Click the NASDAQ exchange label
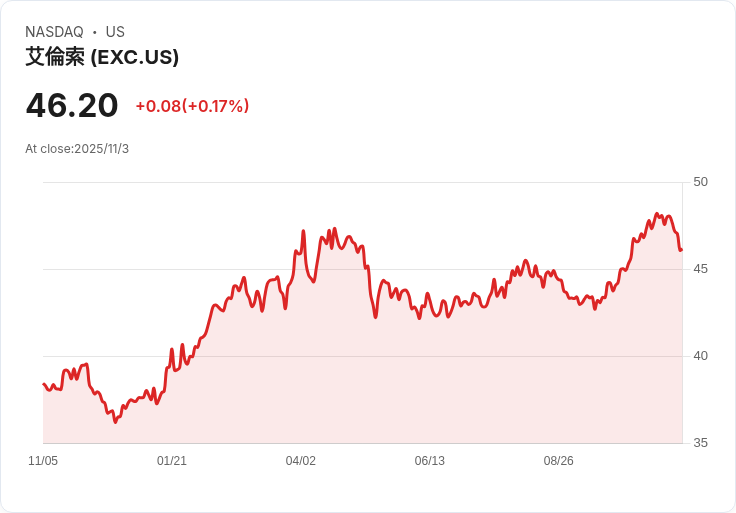 (x=54, y=32)
